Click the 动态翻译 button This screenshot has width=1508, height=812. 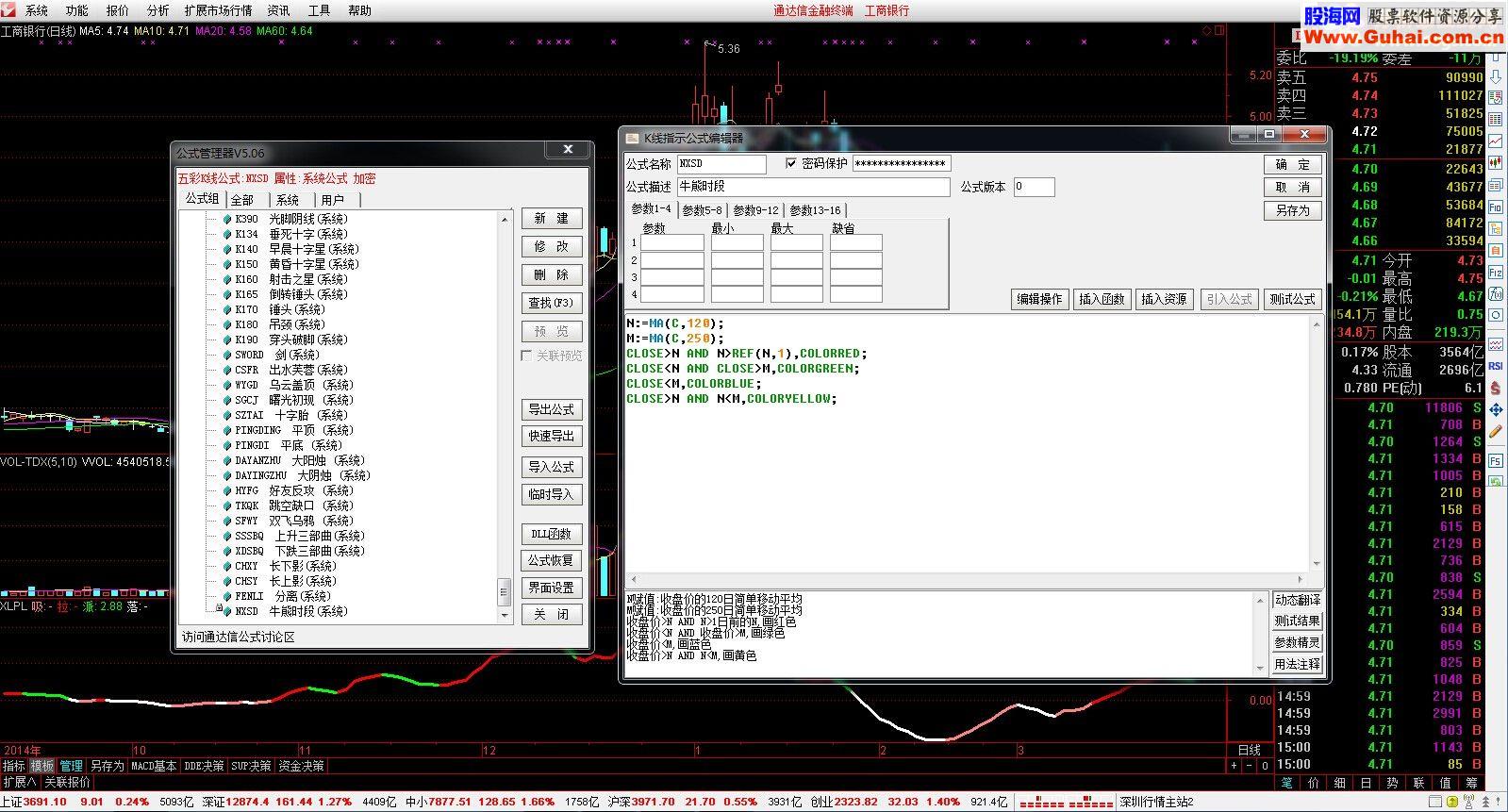pos(1298,600)
